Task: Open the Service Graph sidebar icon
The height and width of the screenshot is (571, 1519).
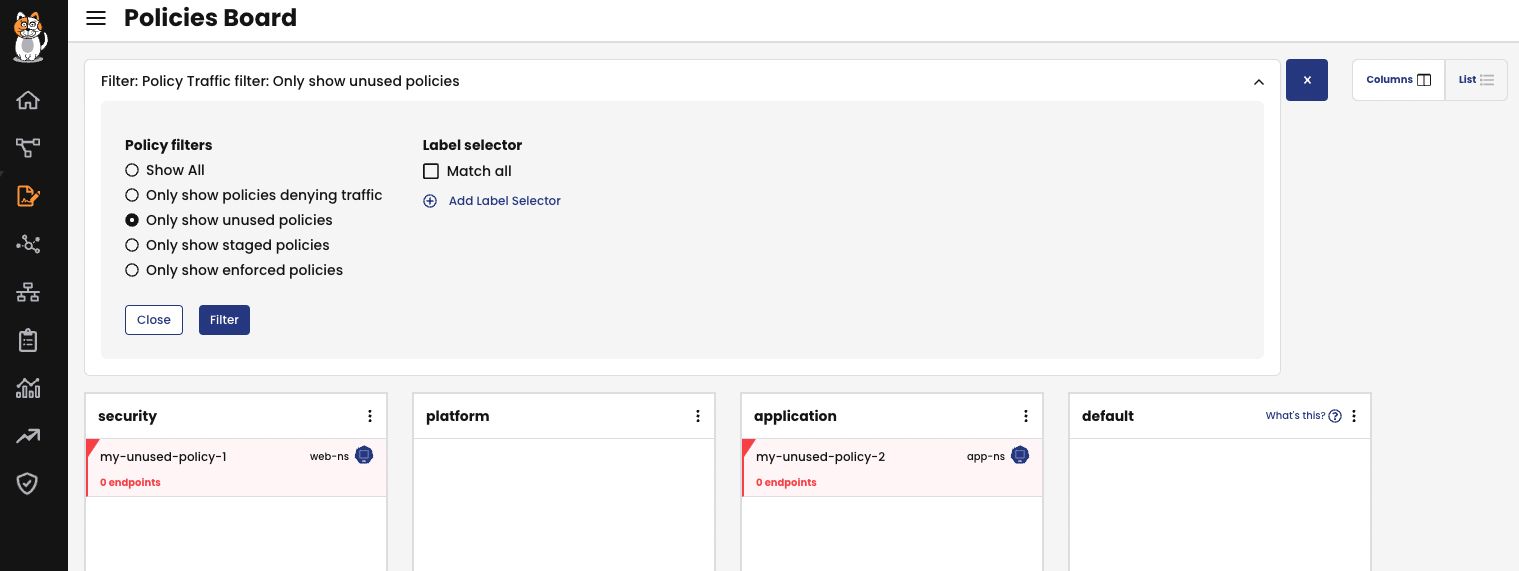Action: (x=28, y=148)
